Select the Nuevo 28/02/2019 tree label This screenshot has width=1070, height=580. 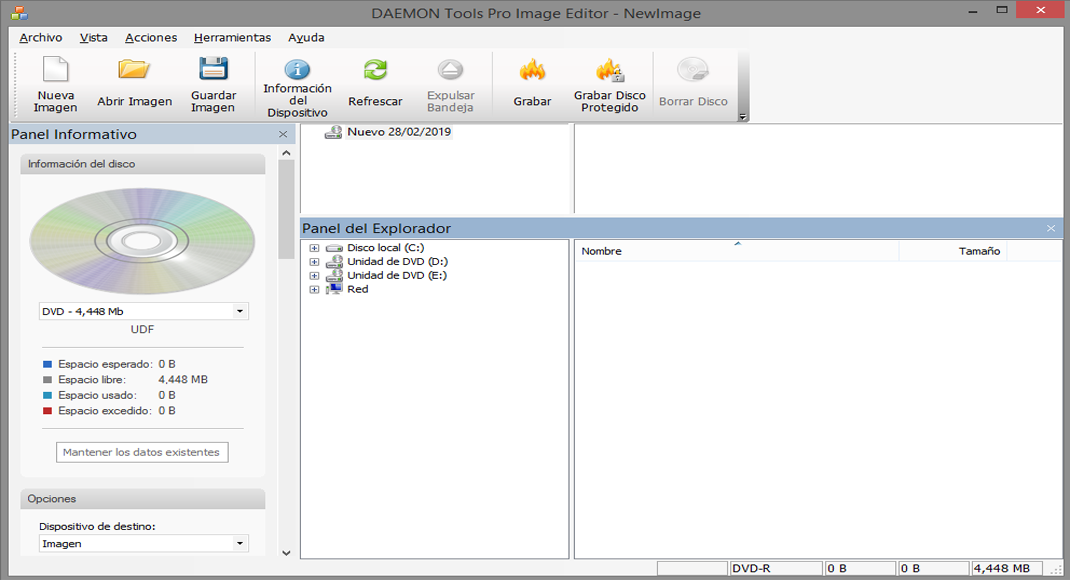[x=399, y=132]
